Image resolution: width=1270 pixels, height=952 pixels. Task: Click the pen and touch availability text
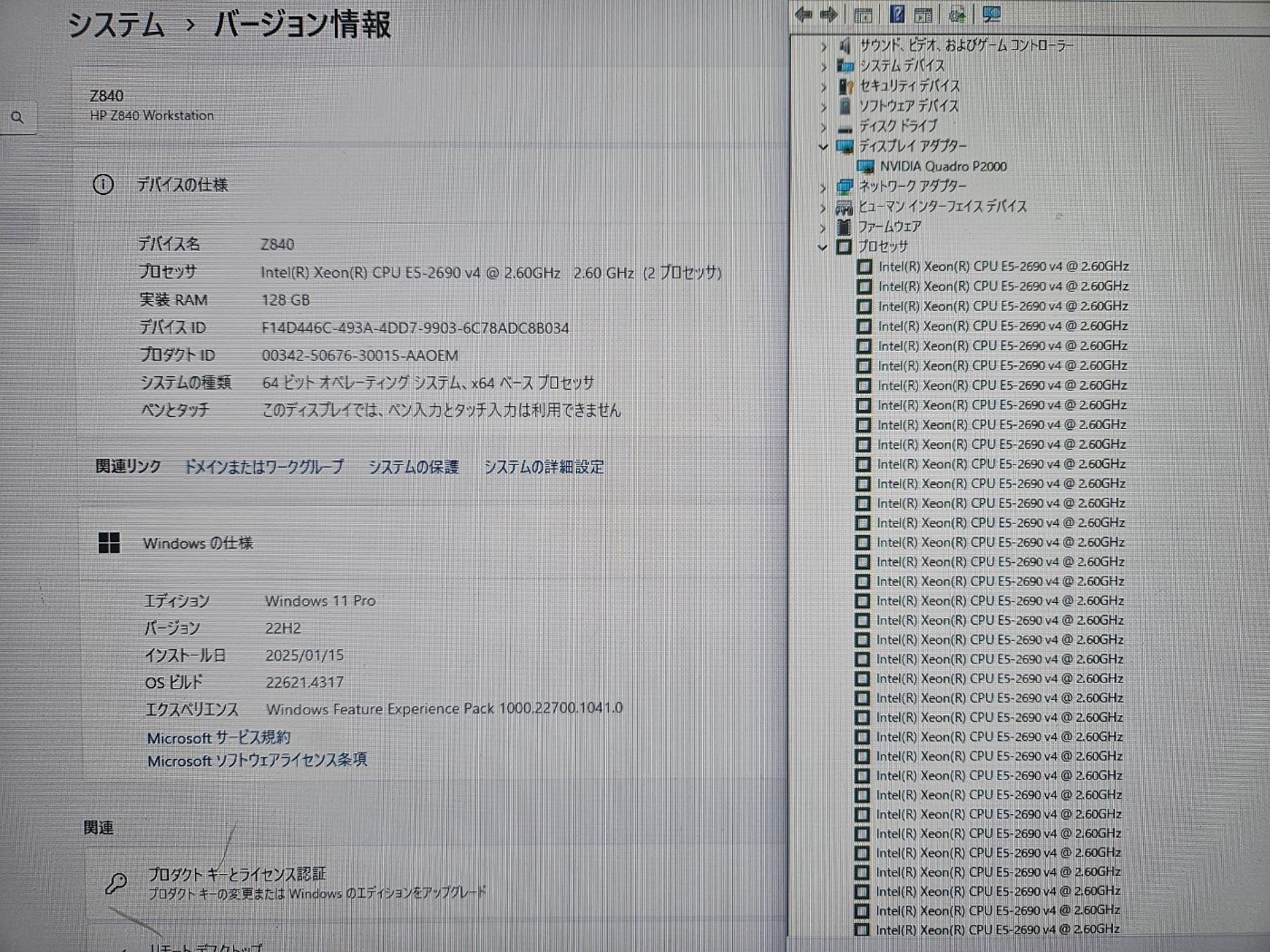[442, 411]
